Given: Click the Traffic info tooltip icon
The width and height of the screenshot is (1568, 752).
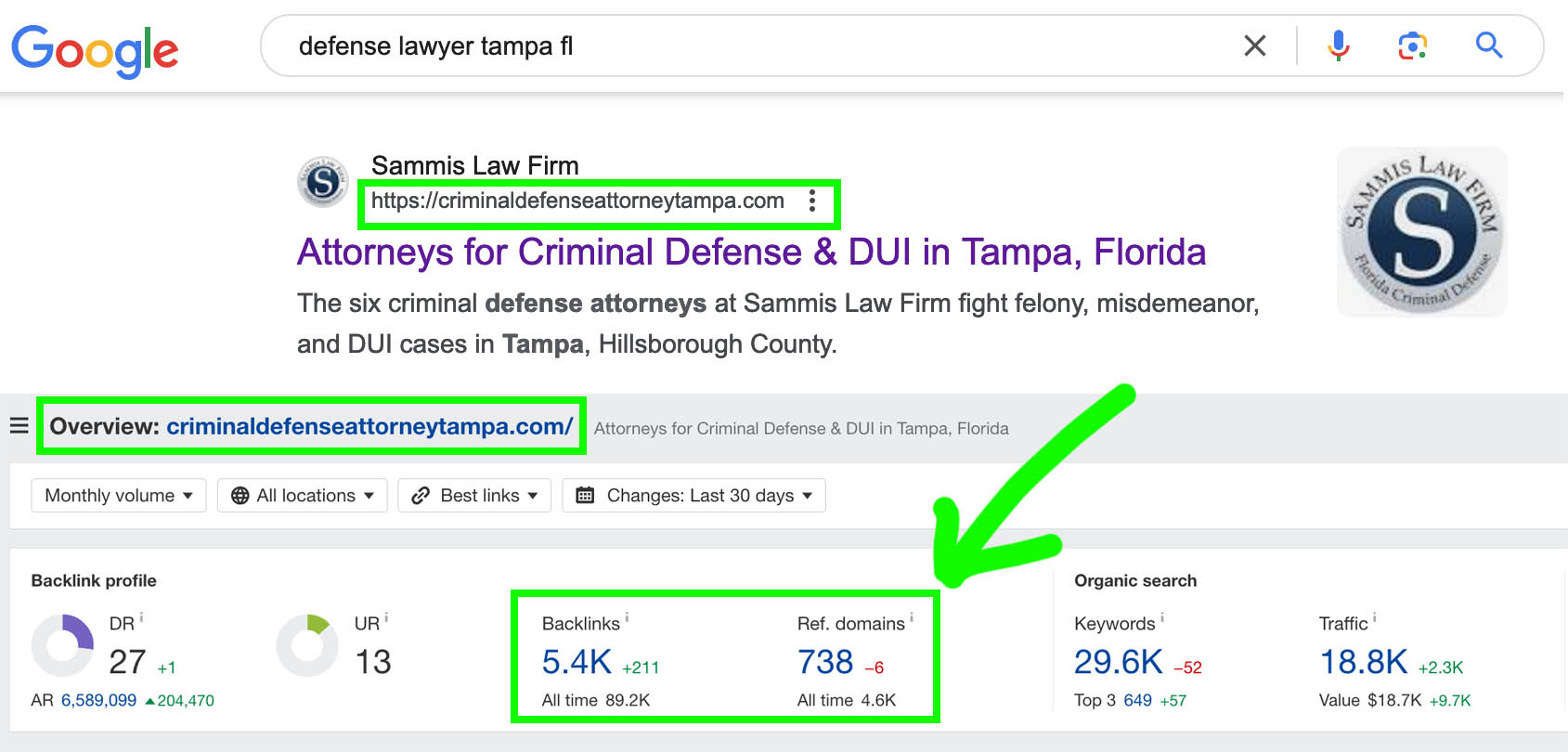Looking at the screenshot, I should [x=1375, y=617].
